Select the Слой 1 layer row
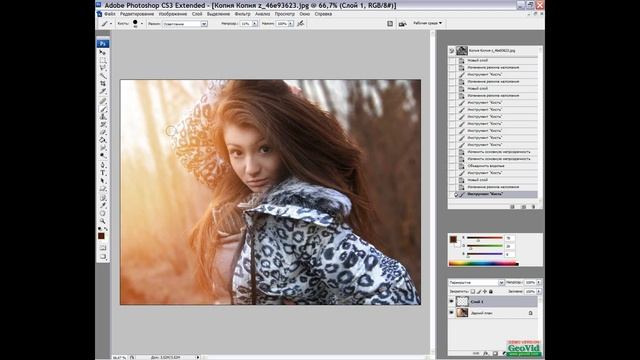 pyautogui.click(x=493, y=302)
